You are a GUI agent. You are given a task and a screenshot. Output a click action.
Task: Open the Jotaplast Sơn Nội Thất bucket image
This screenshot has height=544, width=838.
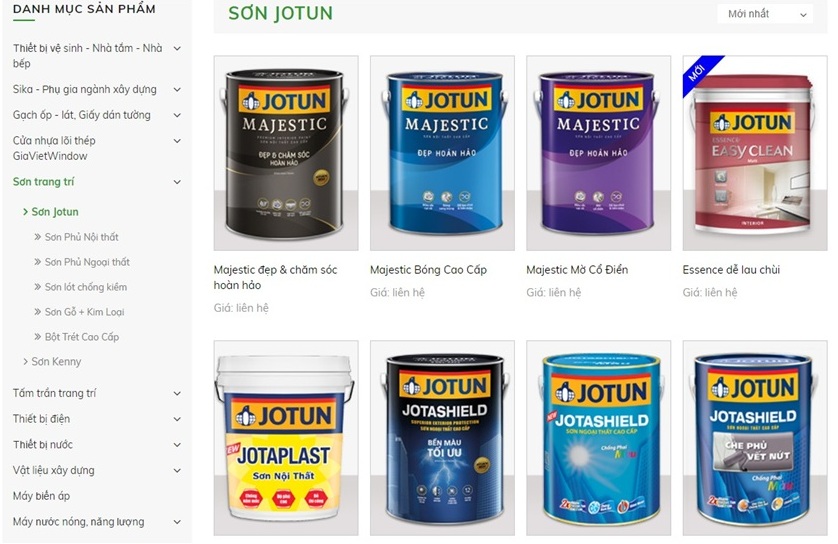coord(286,438)
